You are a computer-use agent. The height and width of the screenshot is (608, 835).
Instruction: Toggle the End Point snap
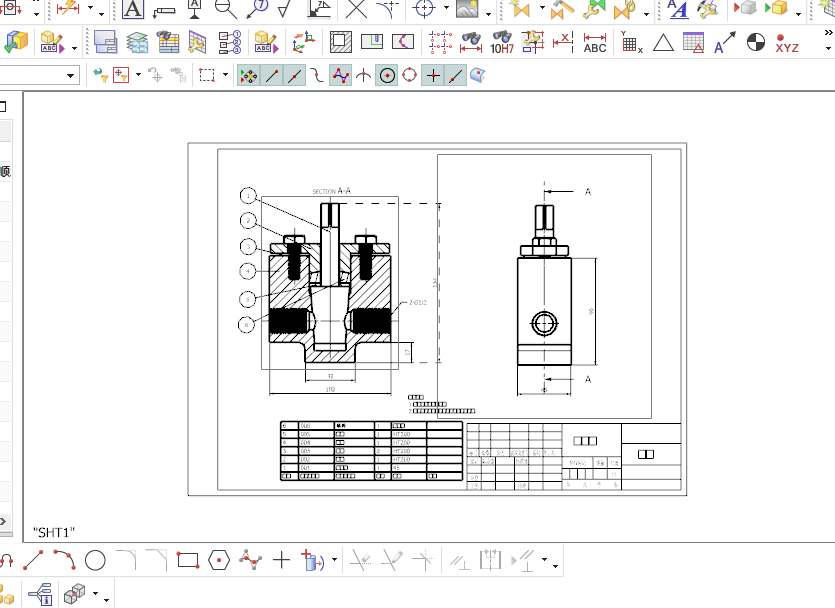(272, 76)
